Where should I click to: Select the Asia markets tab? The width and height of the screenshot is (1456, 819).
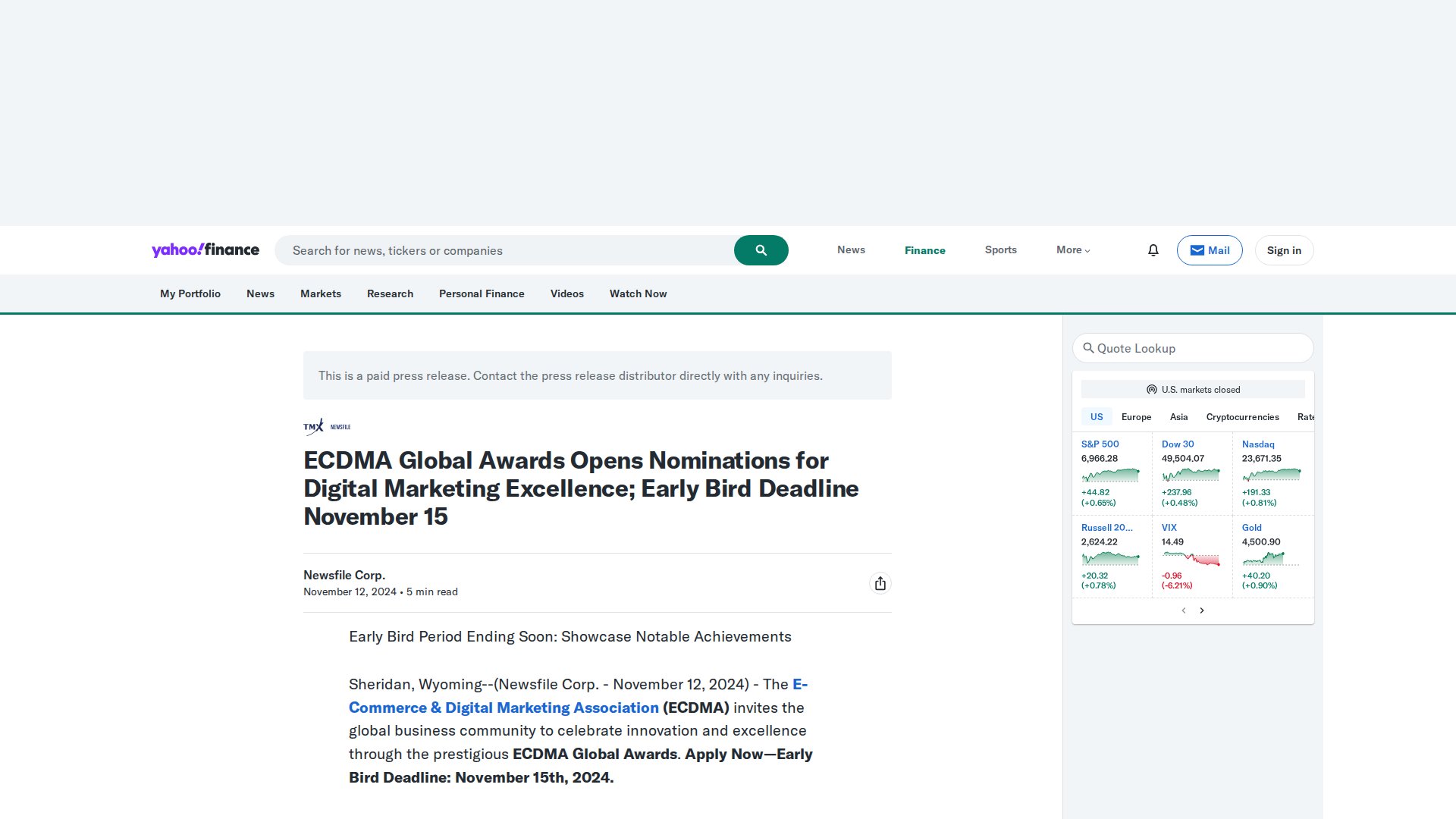tap(1178, 416)
